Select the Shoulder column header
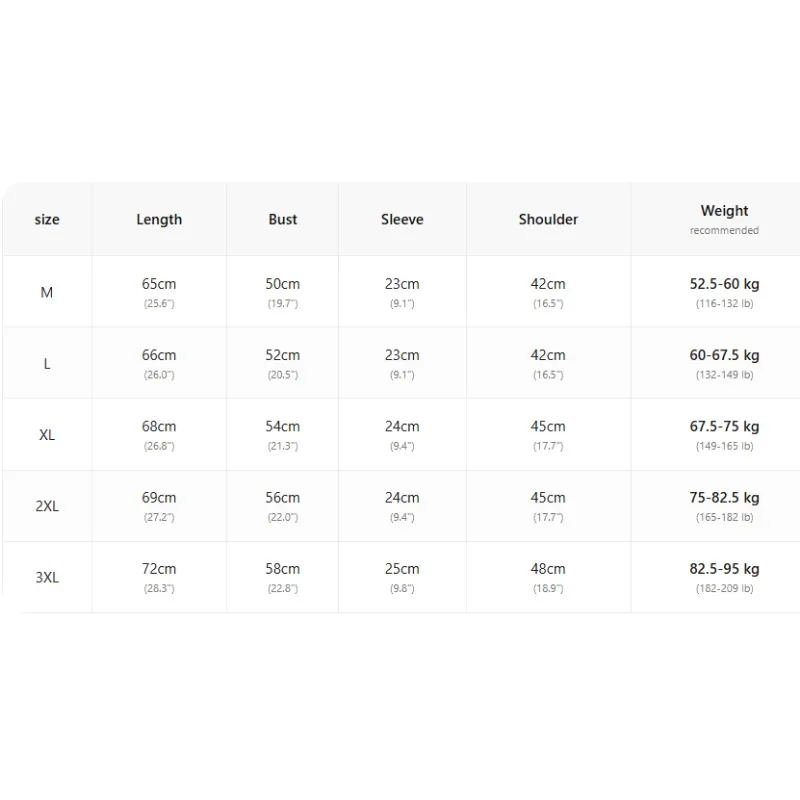 [x=548, y=219]
